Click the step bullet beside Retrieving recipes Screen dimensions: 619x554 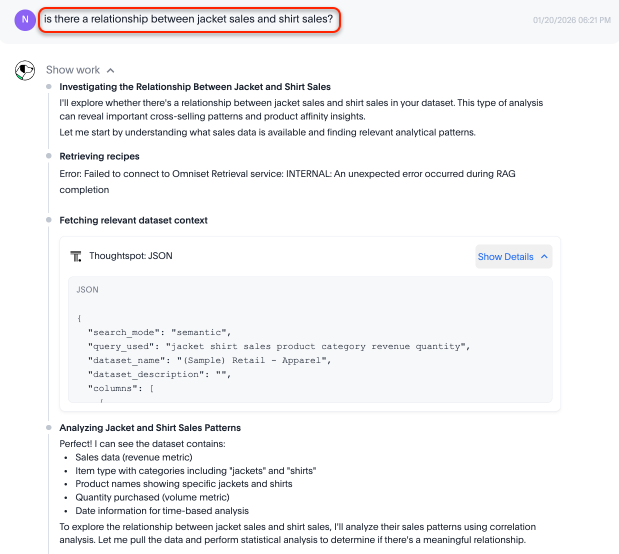pos(47,157)
